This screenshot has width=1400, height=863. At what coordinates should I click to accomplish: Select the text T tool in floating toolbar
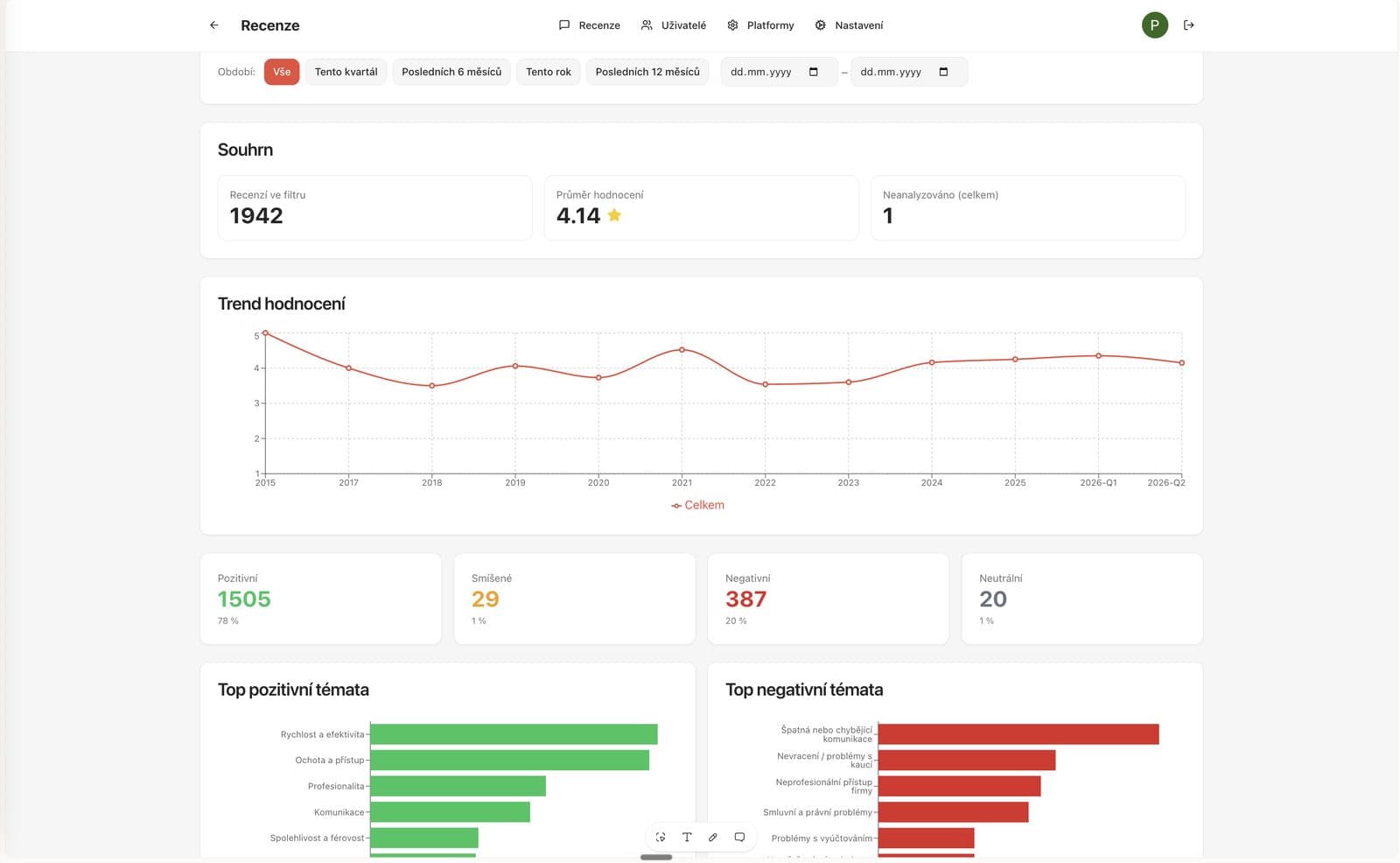coord(687,838)
